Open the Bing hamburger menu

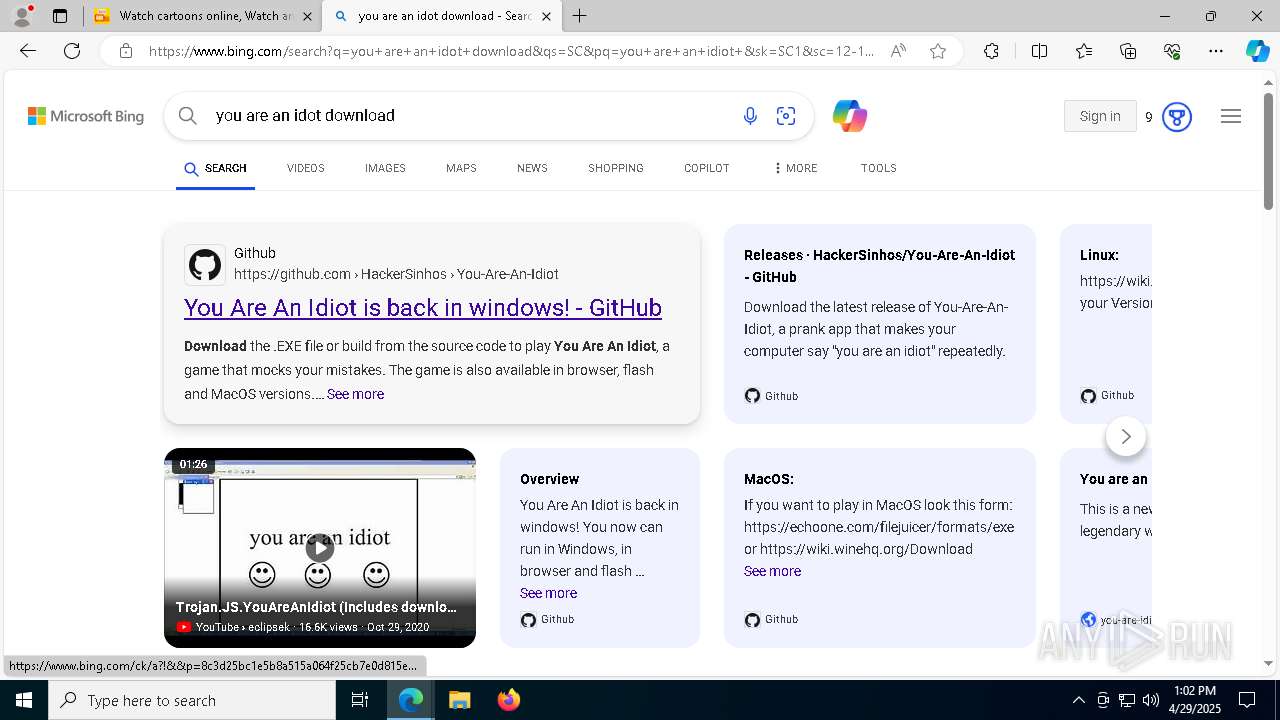[1231, 116]
